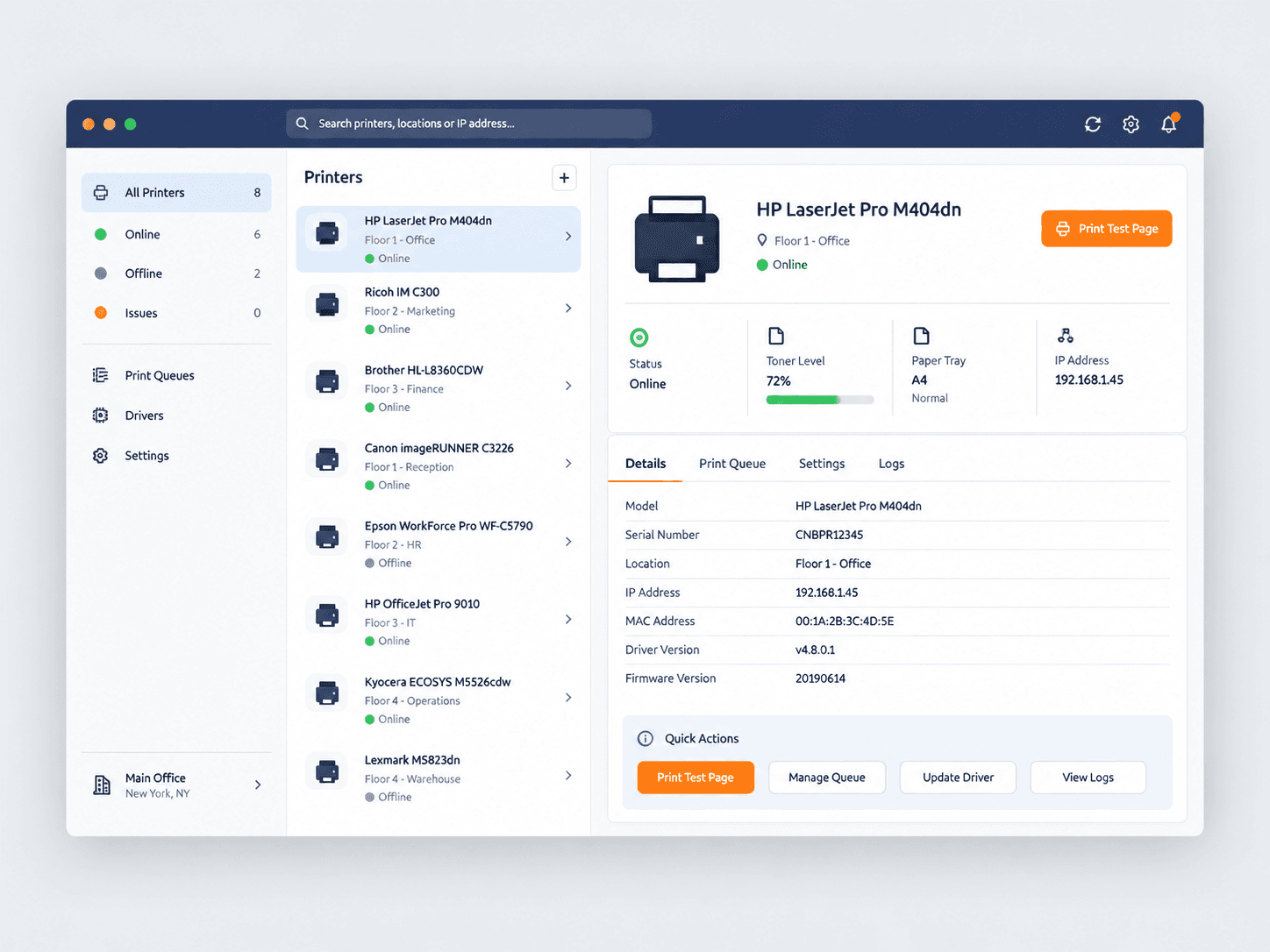Expand Canon imageRUNNER C3226 chevron
This screenshot has height=952, width=1270.
[568, 464]
